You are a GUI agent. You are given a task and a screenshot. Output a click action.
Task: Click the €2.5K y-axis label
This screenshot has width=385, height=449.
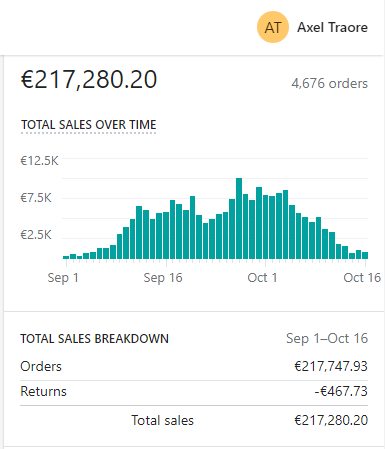(x=36, y=235)
